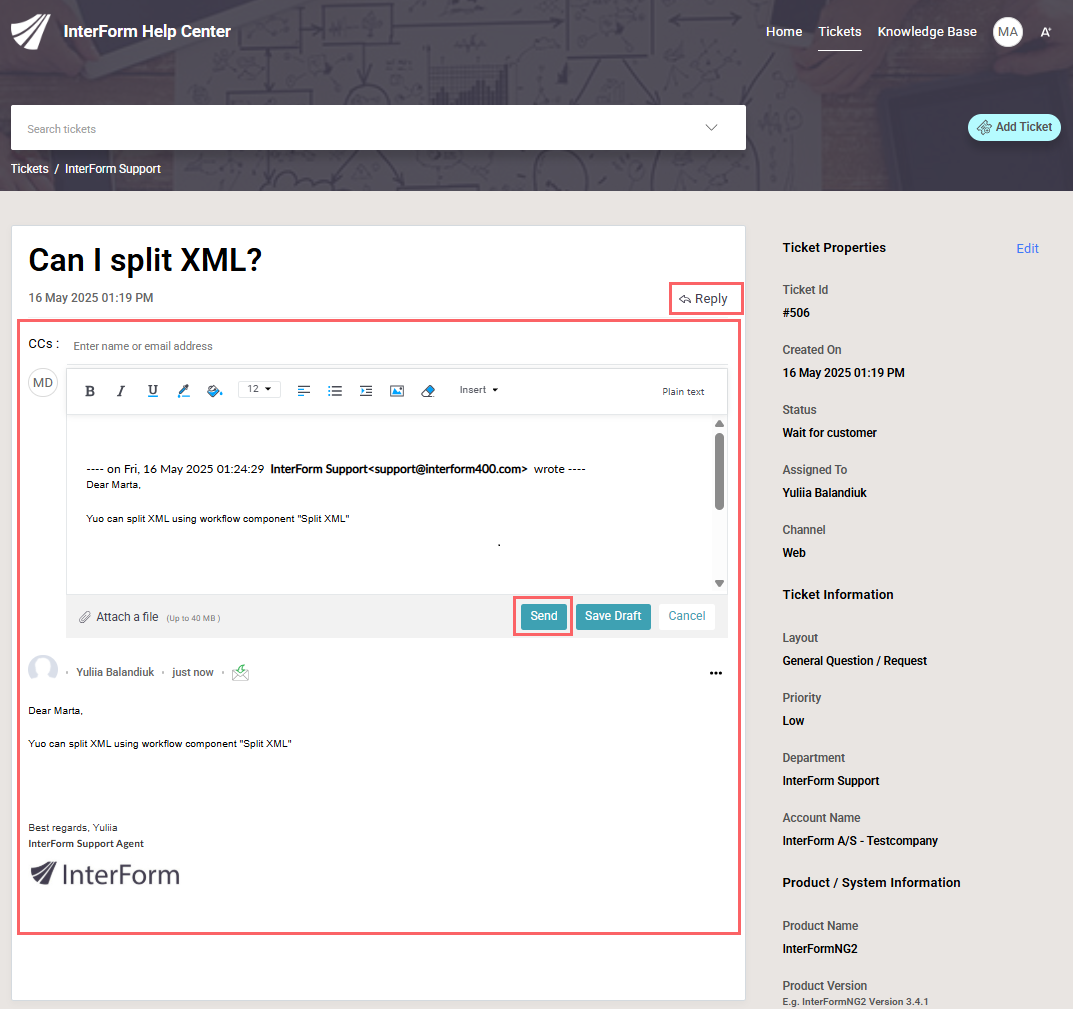Click the InterForm A/S - Testcompany account
This screenshot has height=1009, width=1073.
859,841
